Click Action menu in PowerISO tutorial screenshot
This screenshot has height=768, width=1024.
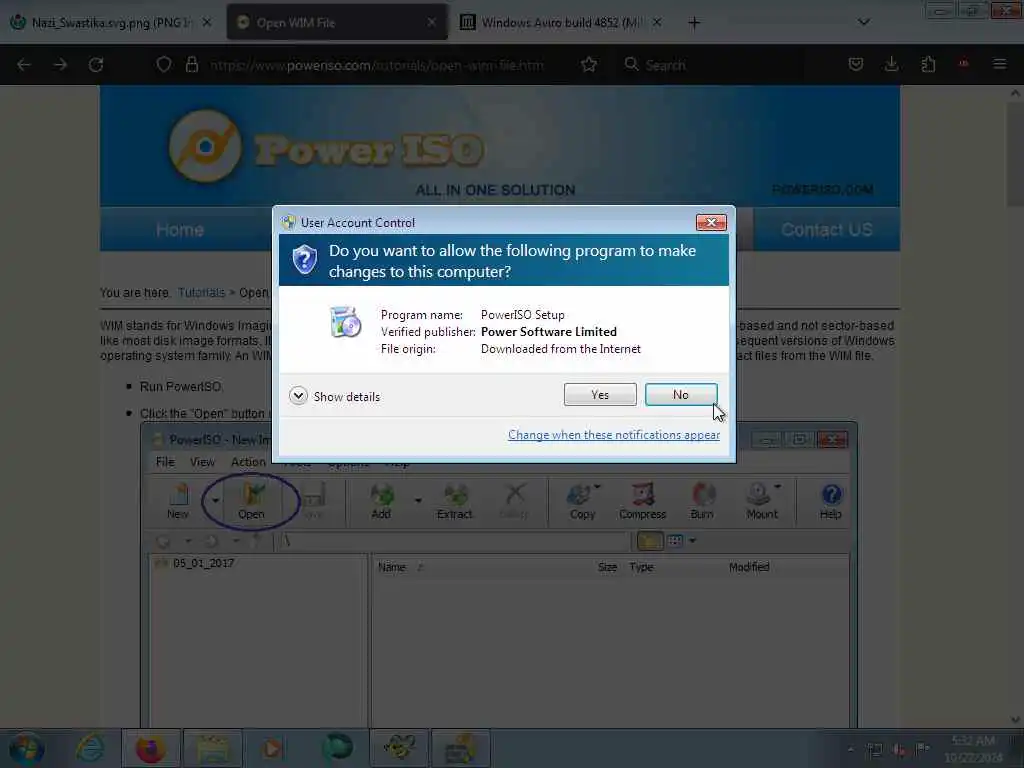pyautogui.click(x=248, y=462)
